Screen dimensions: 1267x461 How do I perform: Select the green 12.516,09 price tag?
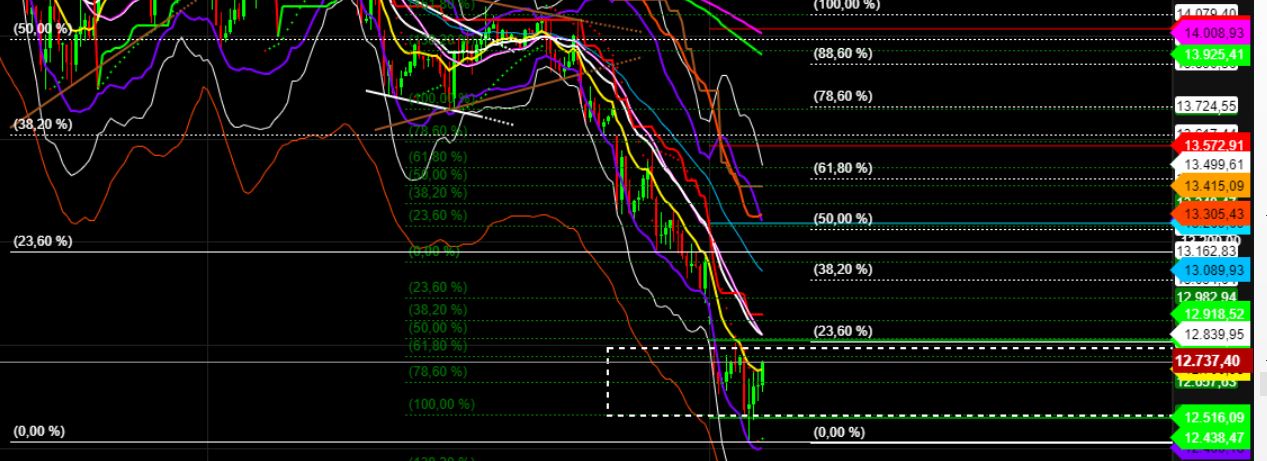pos(1209,417)
